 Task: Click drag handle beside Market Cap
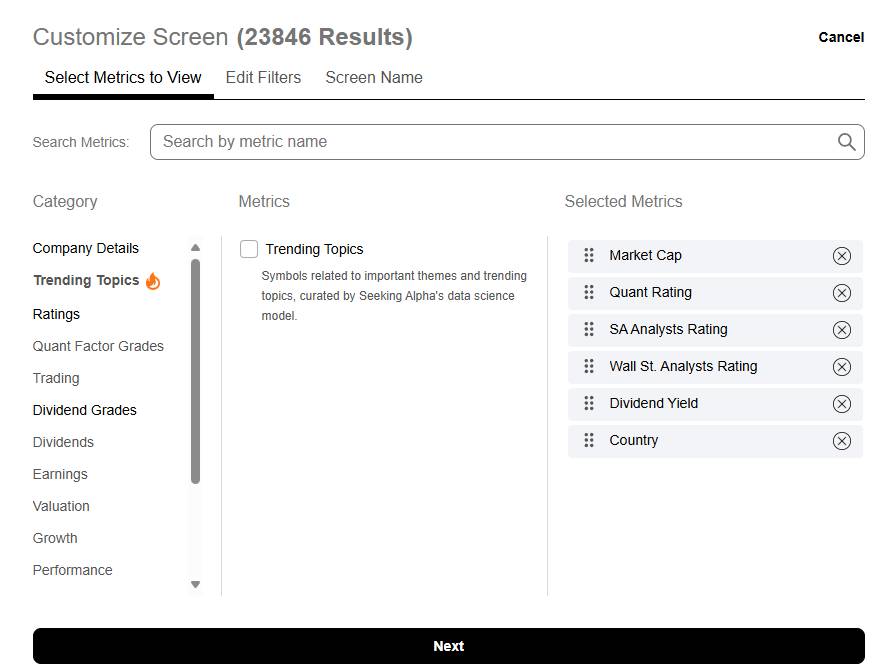pos(589,255)
